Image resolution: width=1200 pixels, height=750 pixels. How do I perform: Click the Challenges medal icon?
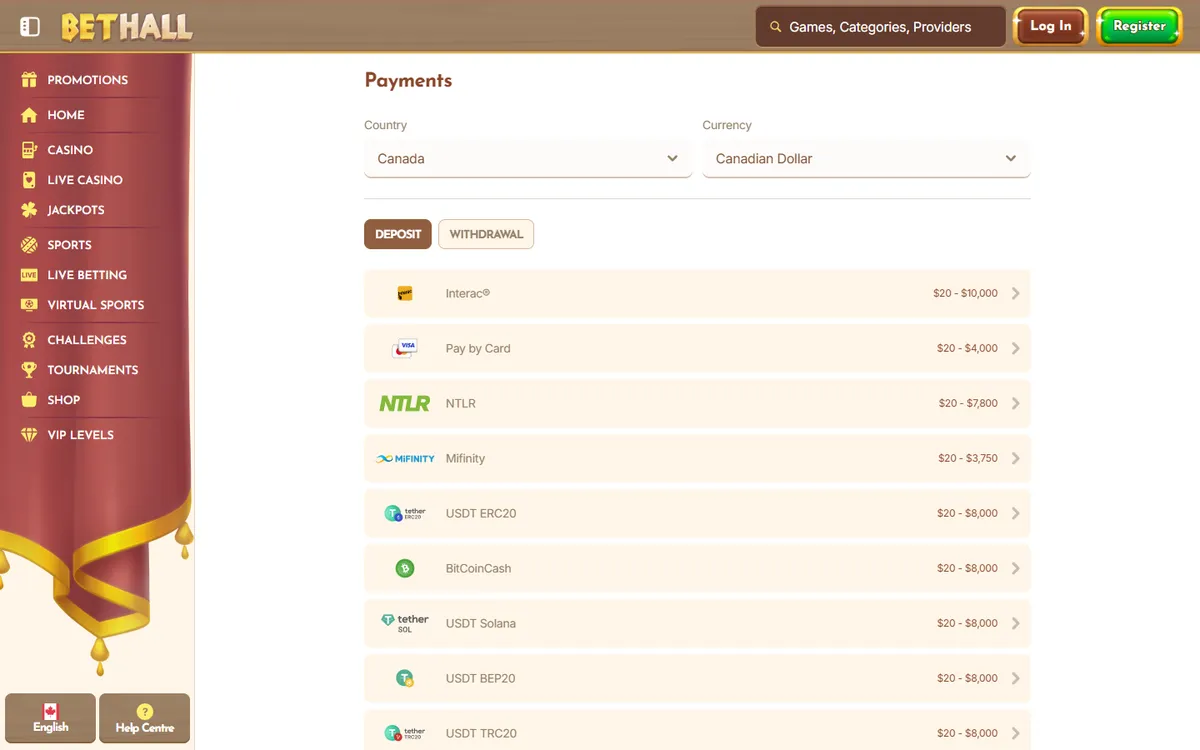tap(29, 340)
